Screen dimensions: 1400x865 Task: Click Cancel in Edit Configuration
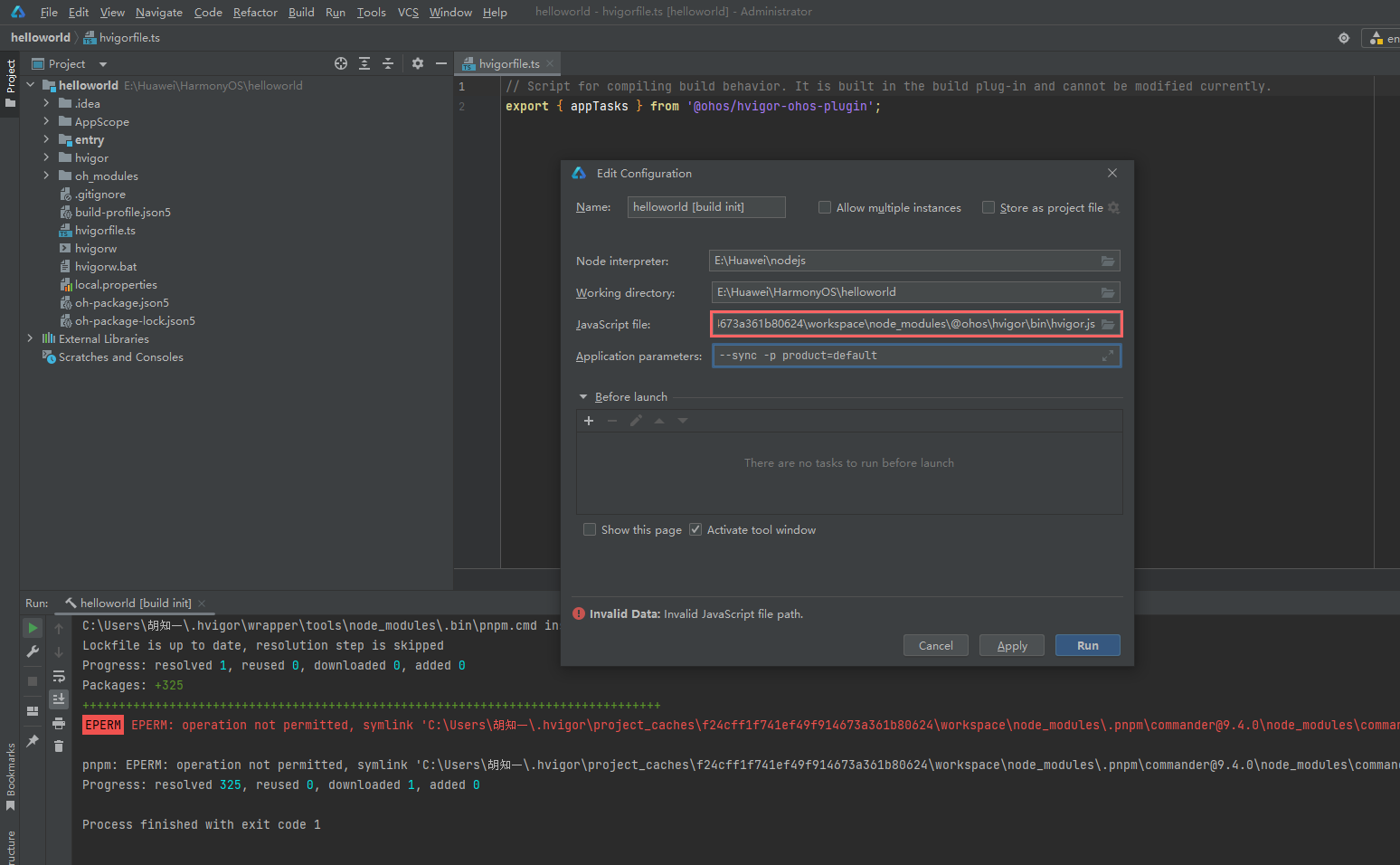coord(936,645)
